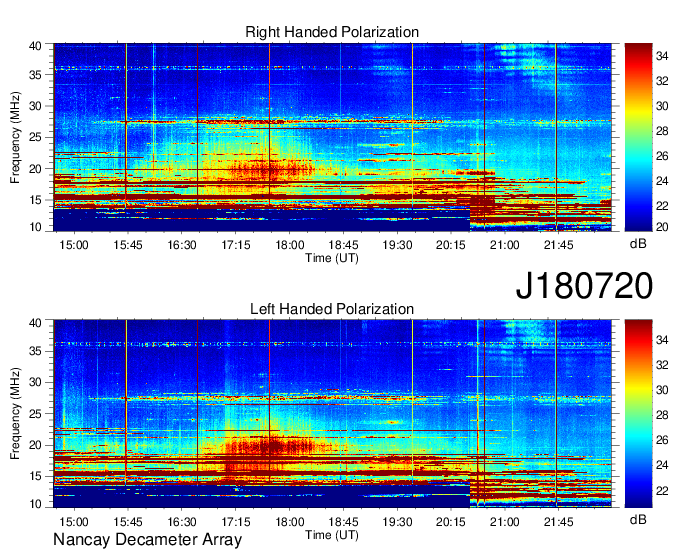Click 20:15 tick under Left Handed plot
Viewport: 680px width, 552px height.
pos(451,522)
